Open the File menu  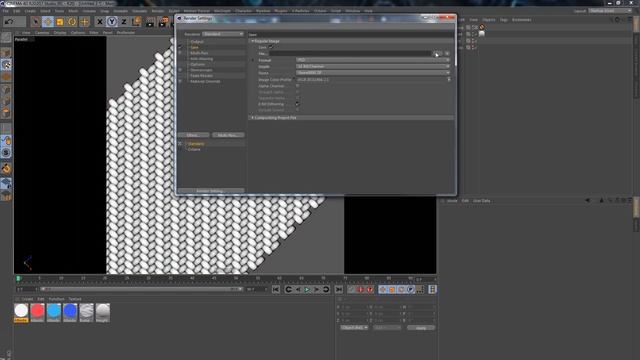pos(6,11)
